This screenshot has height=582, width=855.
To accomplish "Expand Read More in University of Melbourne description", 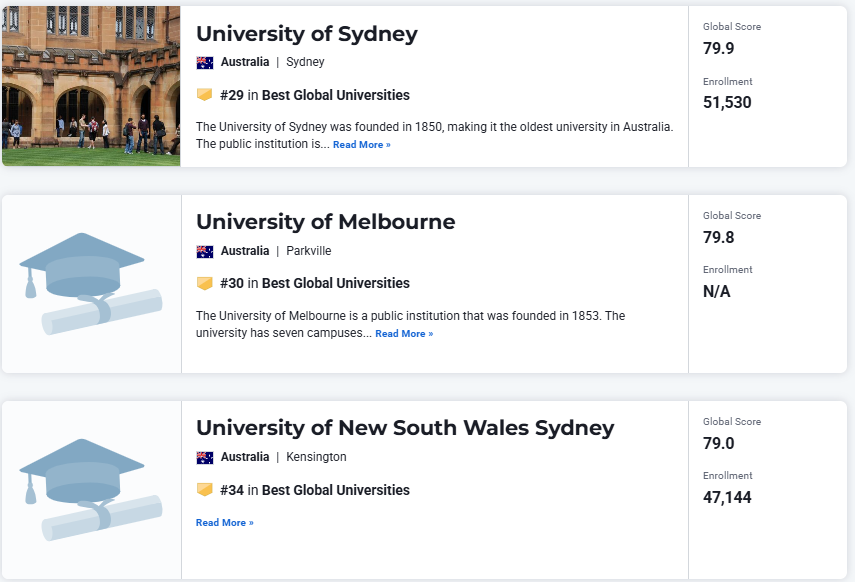I will tap(404, 334).
